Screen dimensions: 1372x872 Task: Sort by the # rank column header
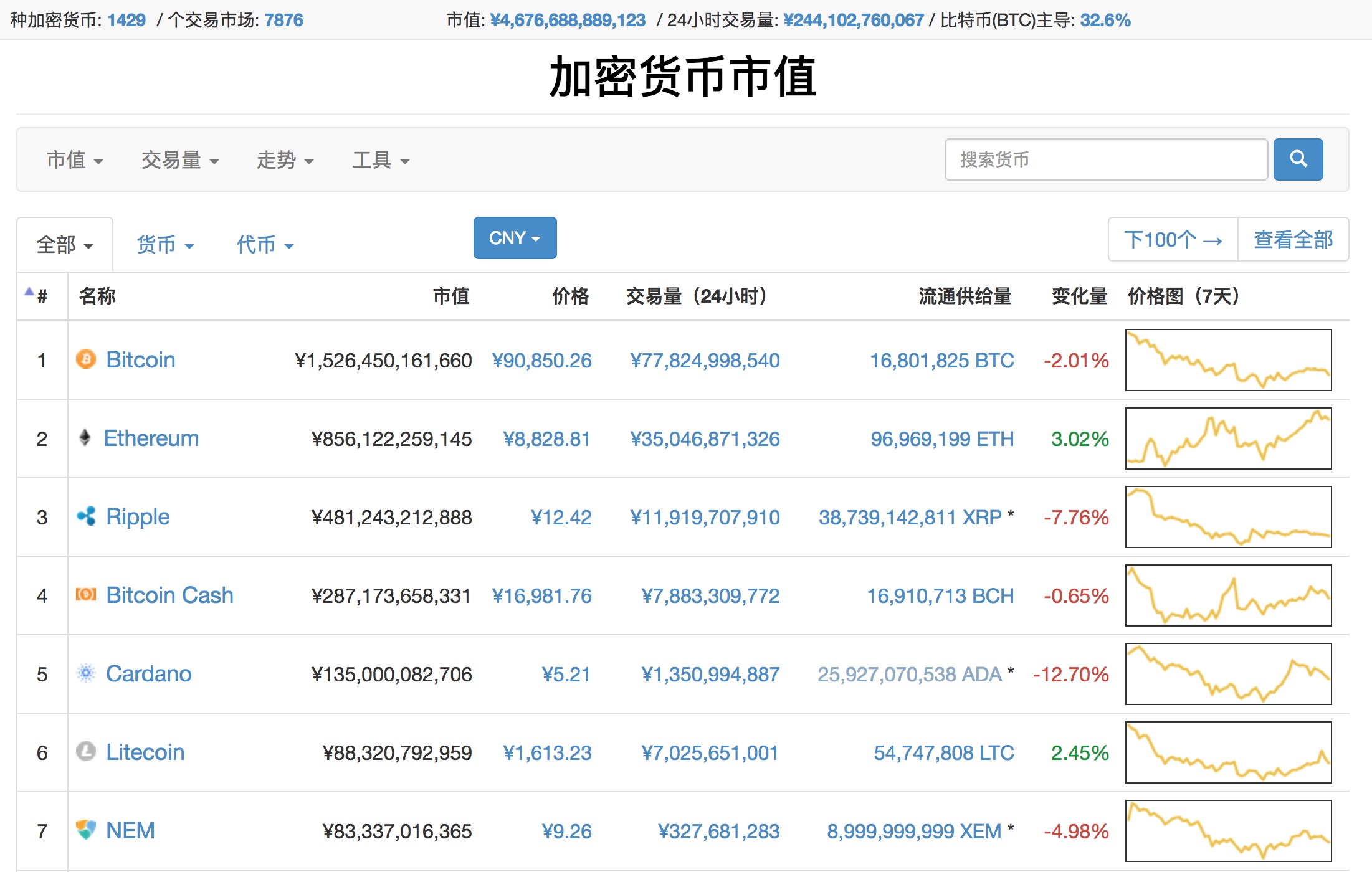[x=41, y=296]
